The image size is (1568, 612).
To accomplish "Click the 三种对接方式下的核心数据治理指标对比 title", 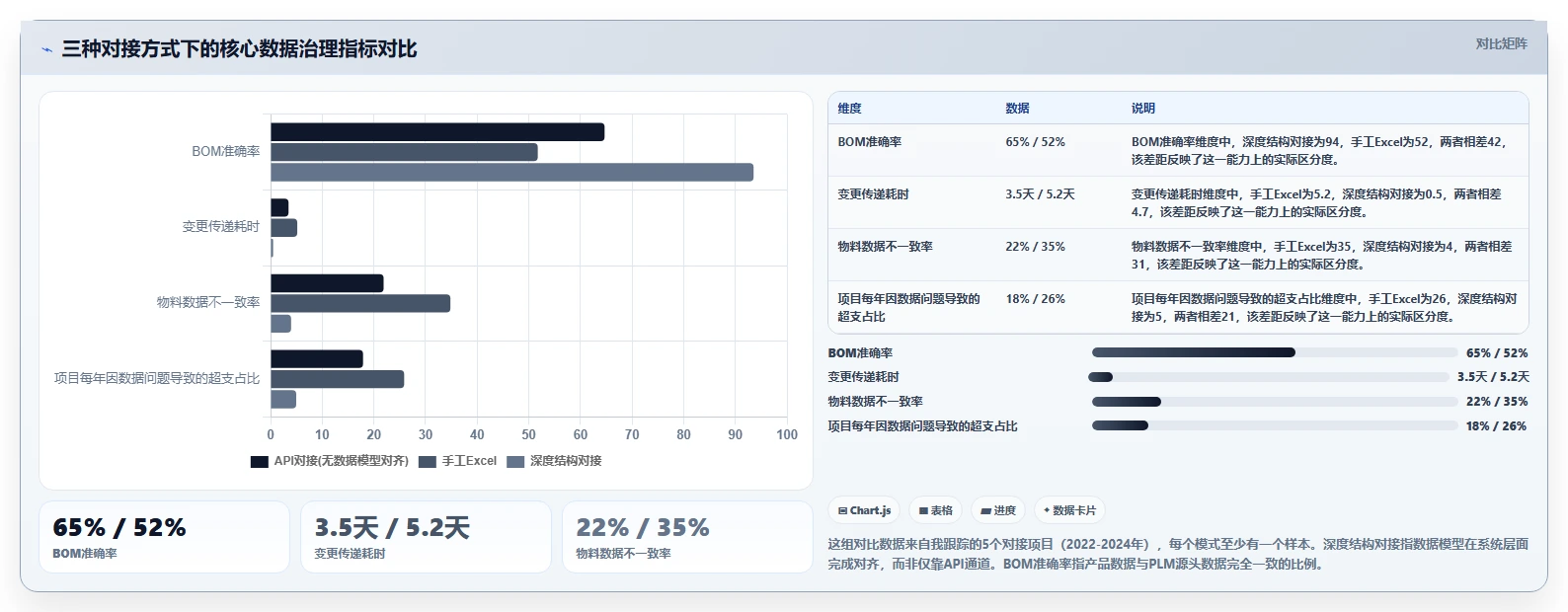I will point(240,49).
